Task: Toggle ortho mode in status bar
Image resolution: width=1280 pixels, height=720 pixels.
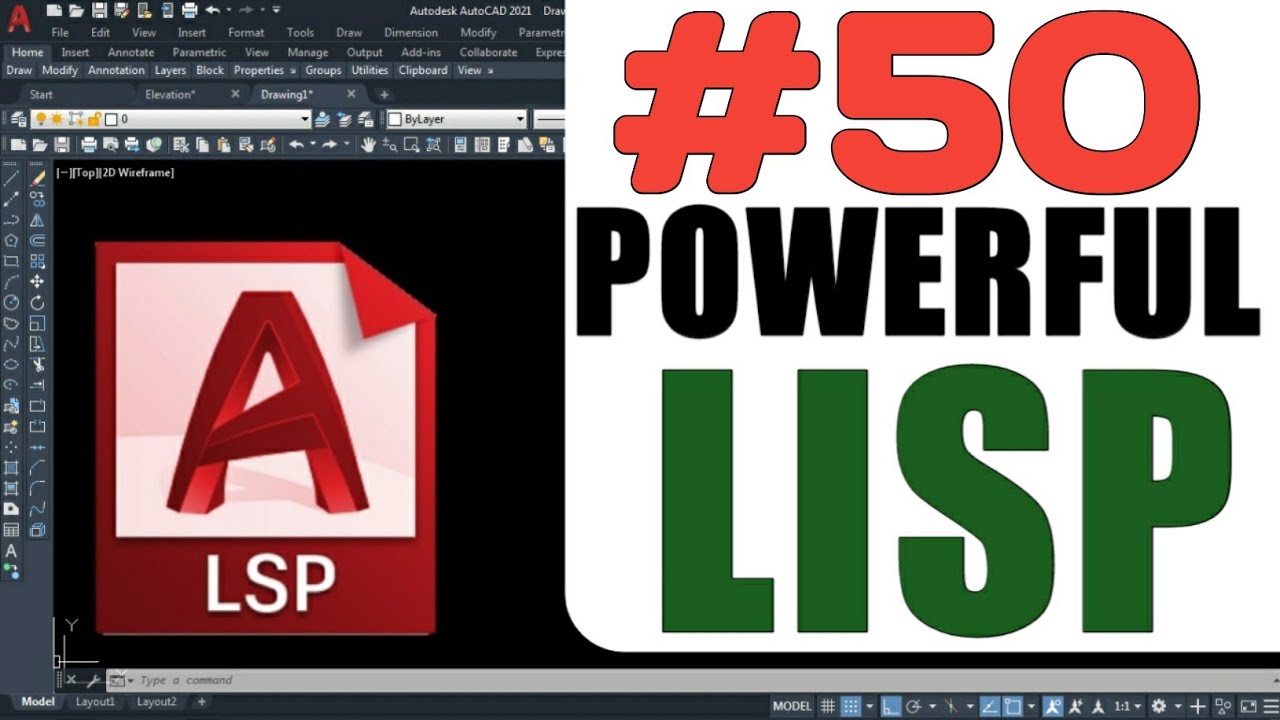Action: tap(892, 706)
